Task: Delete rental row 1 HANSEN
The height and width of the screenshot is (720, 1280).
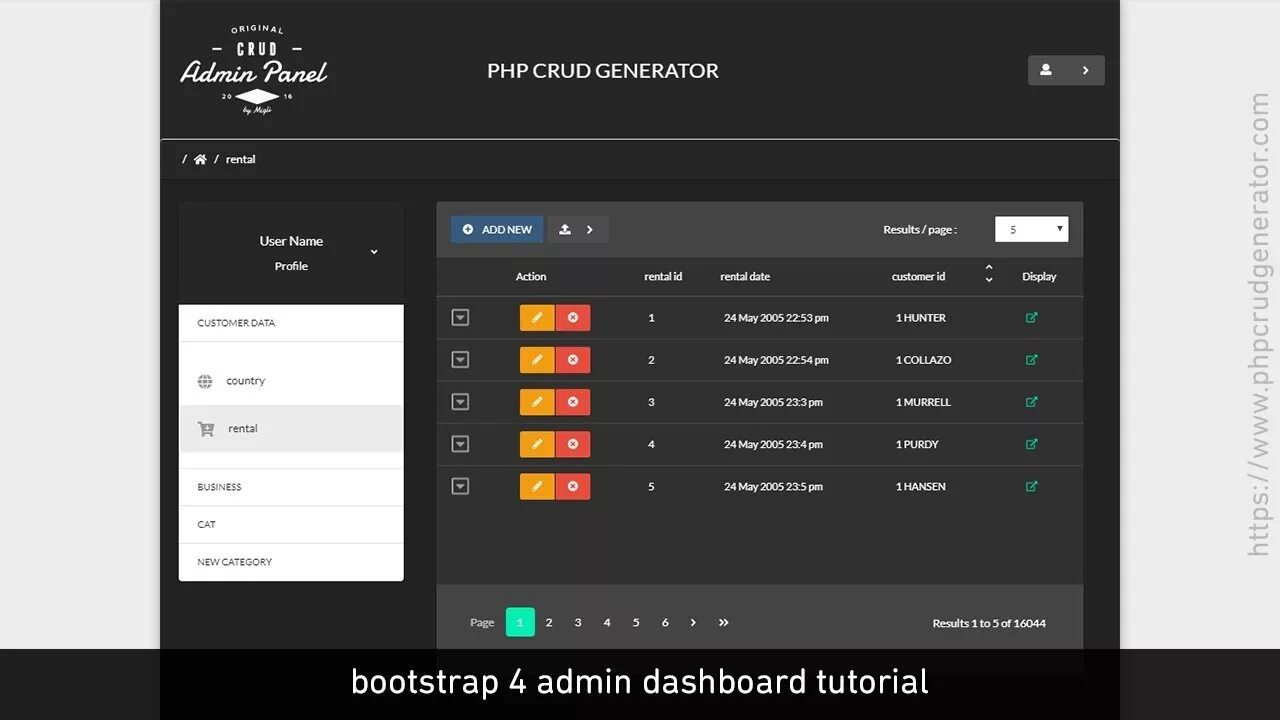Action: tap(573, 486)
